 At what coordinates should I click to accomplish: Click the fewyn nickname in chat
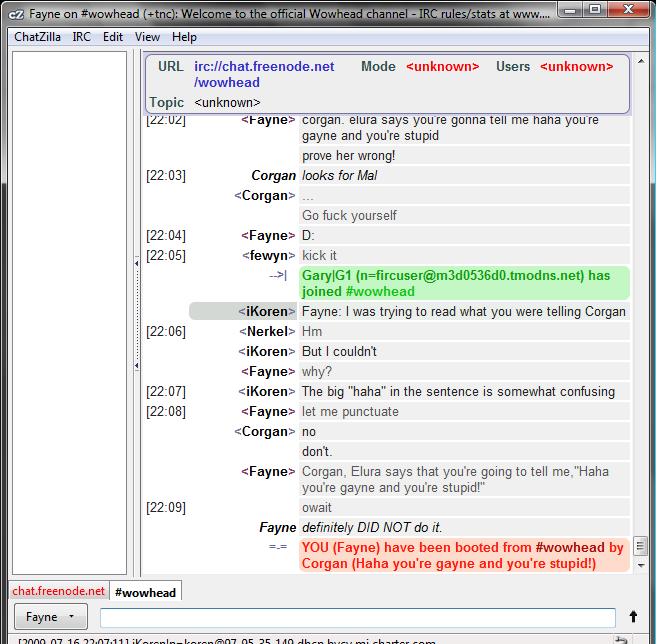click(270, 255)
